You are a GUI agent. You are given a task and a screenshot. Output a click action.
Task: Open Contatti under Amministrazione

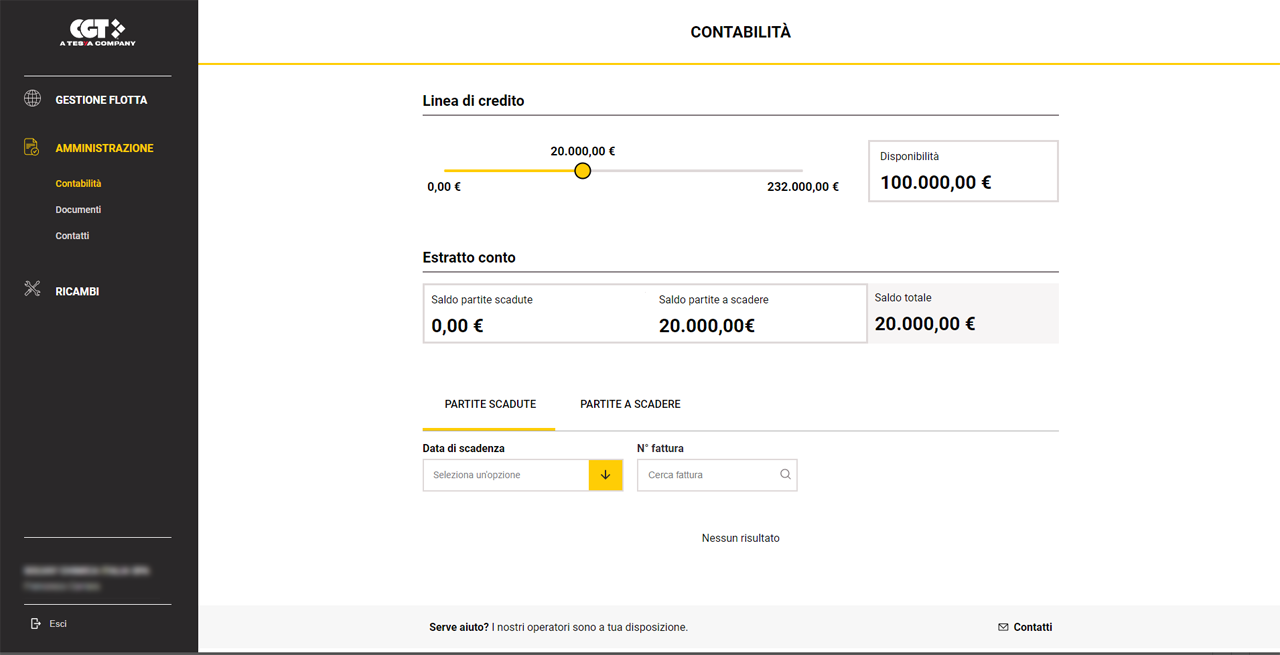tap(72, 236)
